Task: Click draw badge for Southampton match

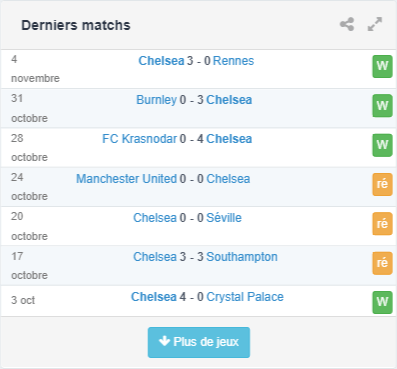Action: (x=382, y=263)
